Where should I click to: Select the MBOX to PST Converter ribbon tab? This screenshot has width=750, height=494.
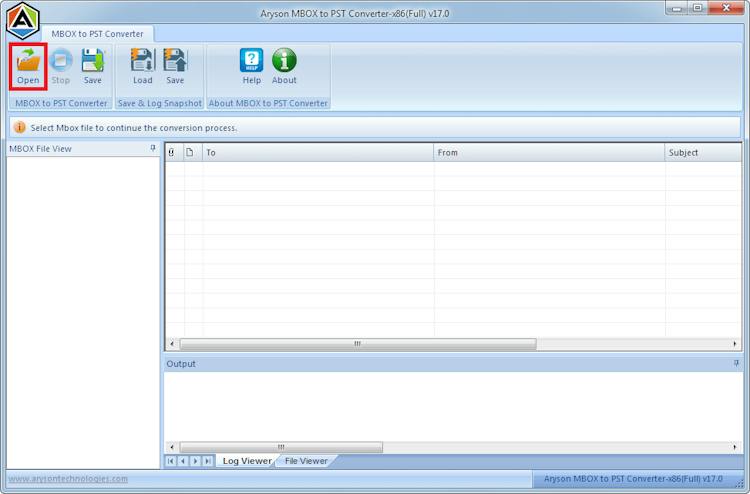[x=98, y=34]
